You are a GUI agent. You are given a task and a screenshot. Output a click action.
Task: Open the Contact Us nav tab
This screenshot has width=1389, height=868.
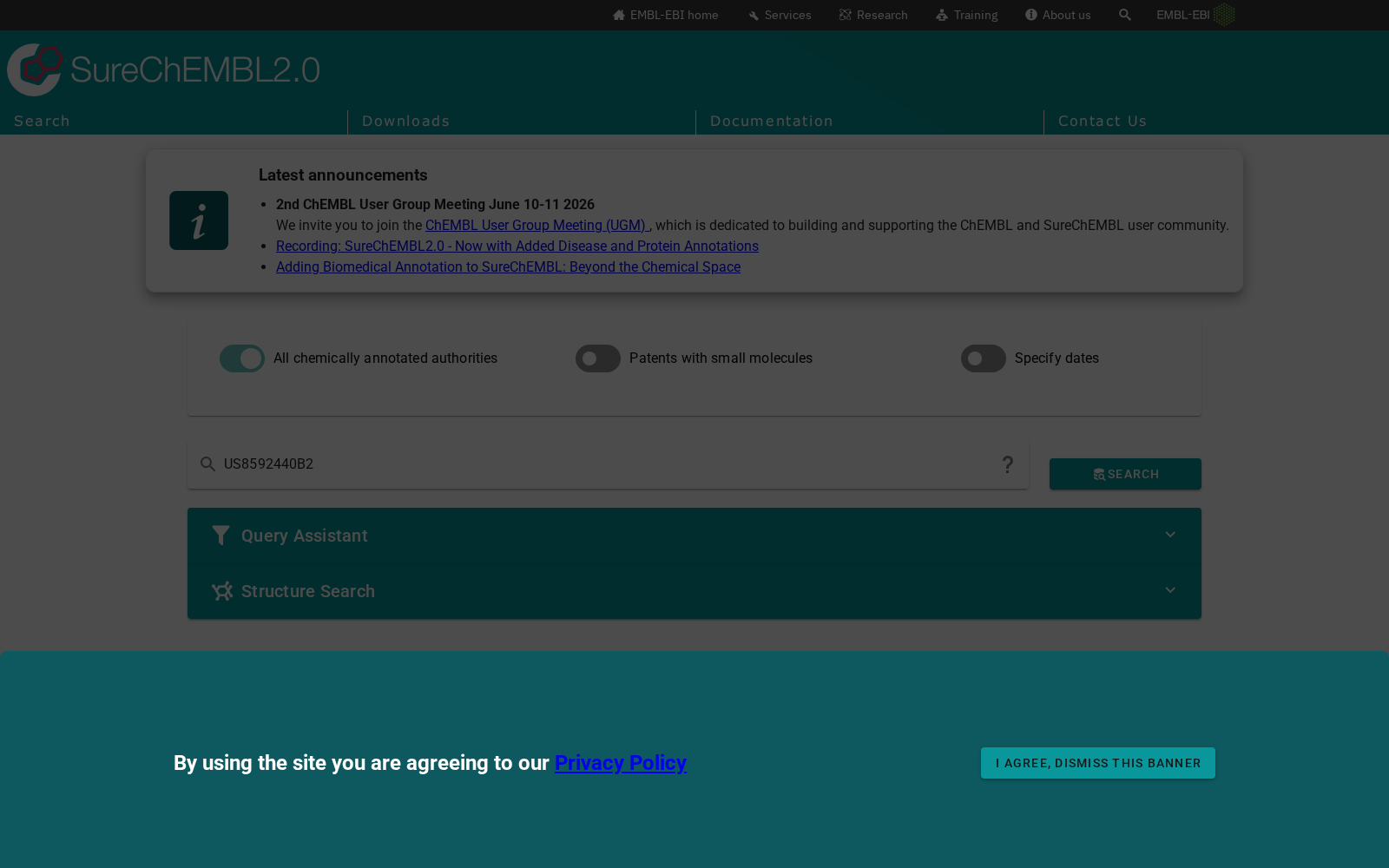click(x=1103, y=122)
